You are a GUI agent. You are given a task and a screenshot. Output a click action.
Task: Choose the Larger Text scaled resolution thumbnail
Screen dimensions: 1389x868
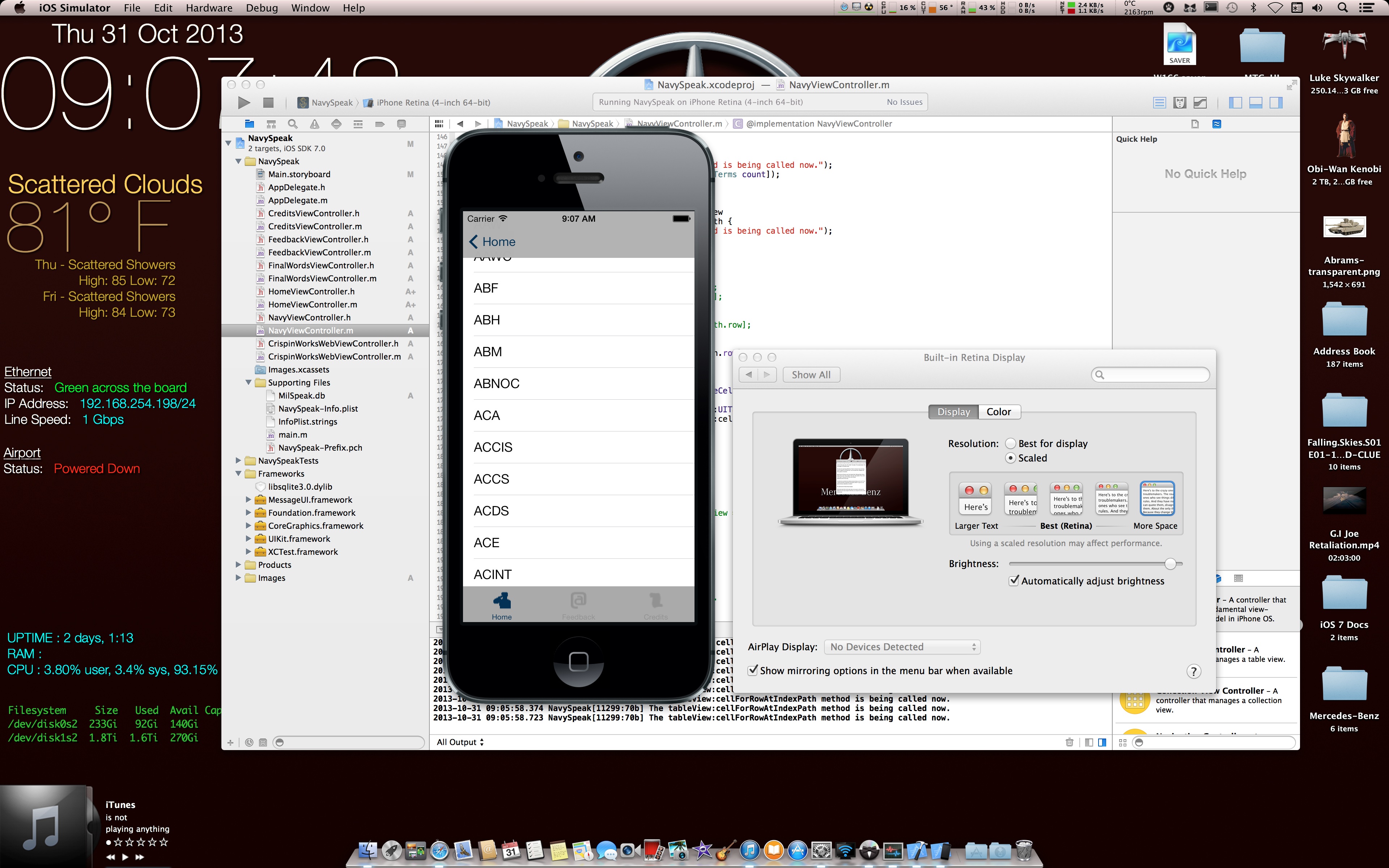[976, 498]
